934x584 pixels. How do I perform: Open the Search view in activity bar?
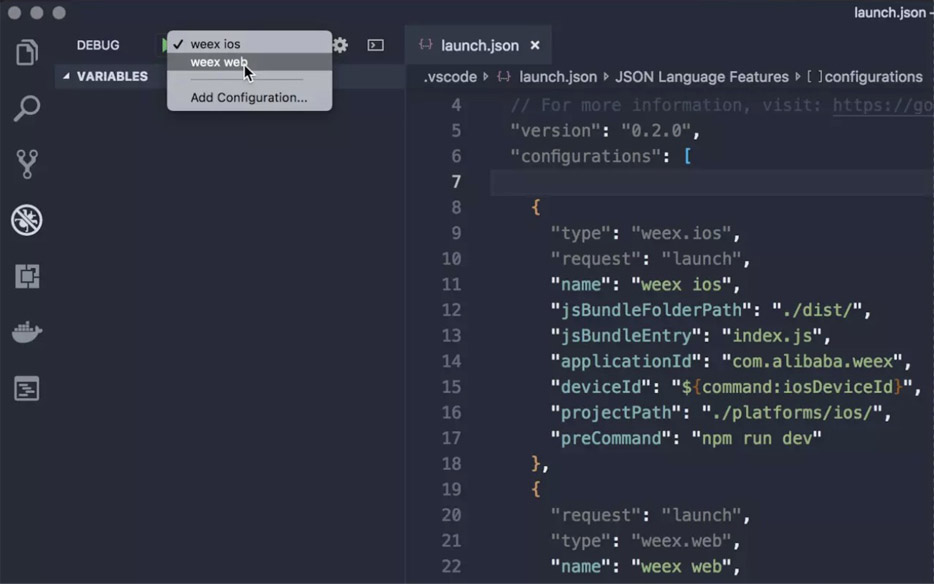tap(27, 108)
